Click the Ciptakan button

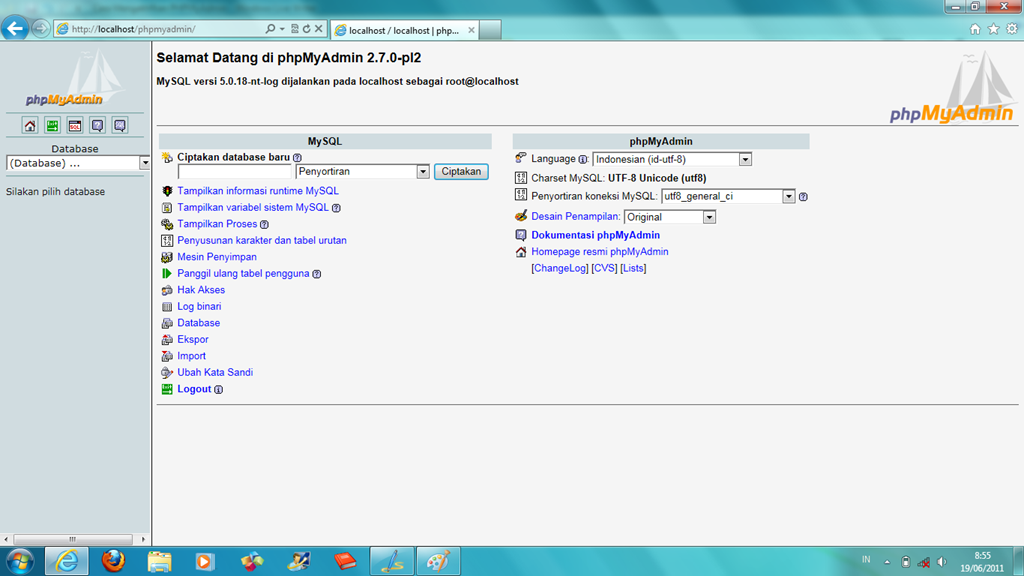(461, 172)
